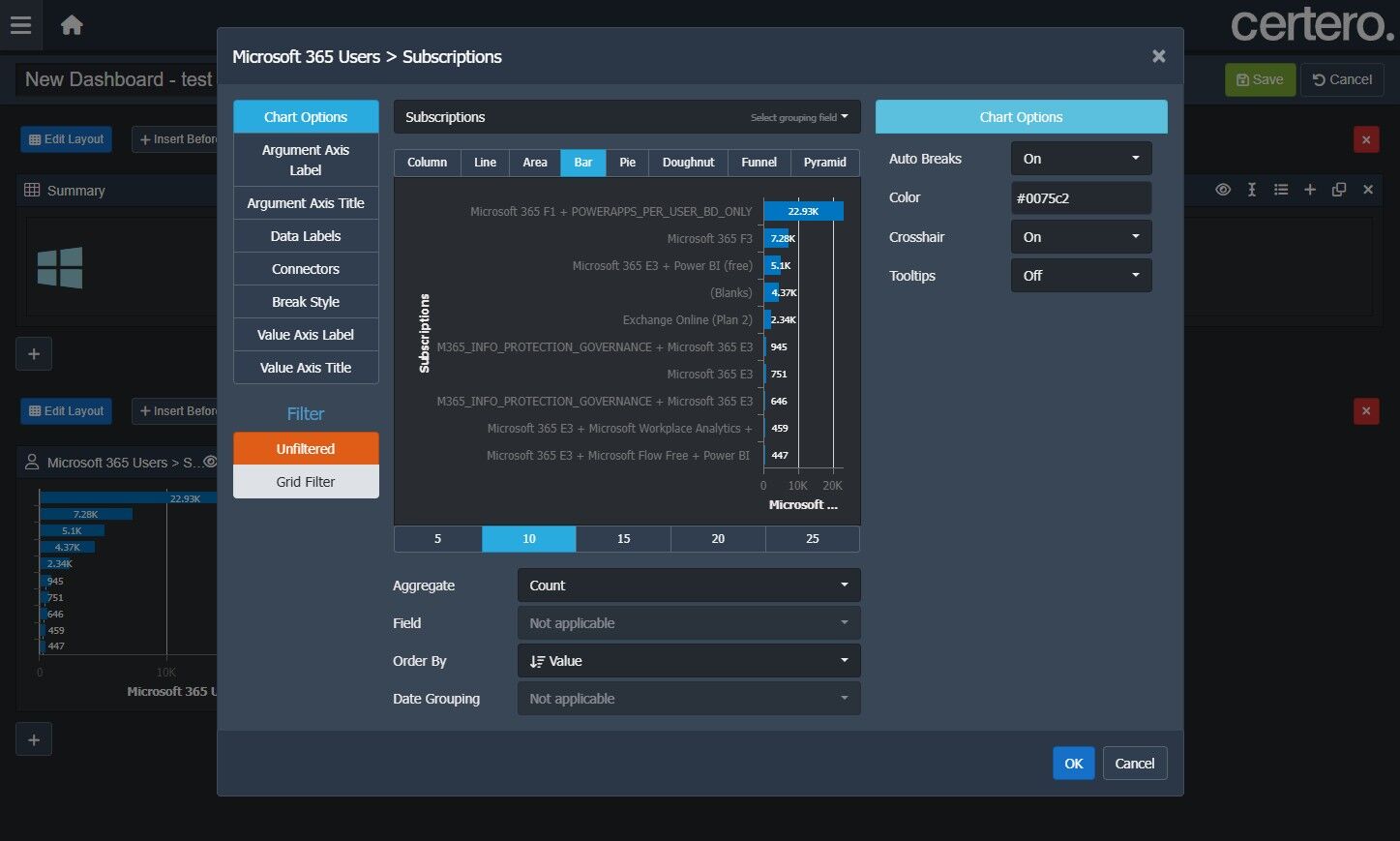
Task: Click Insert Before in the first row
Action: pos(177,139)
